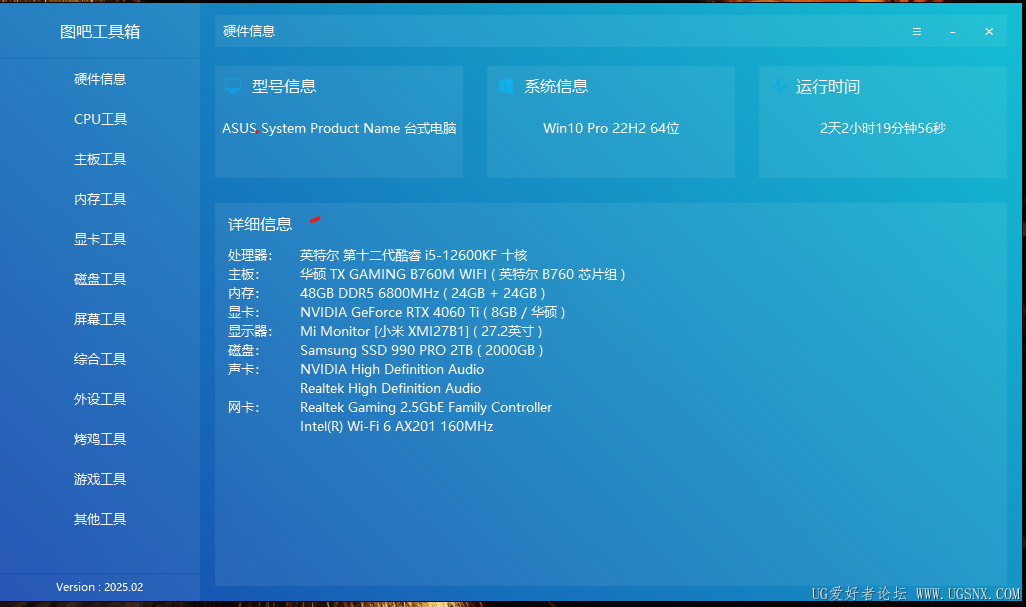Image resolution: width=1026 pixels, height=607 pixels.
Task: Click the Intel(R) Wi-Fi 6 AX201 160MHz line
Action: tap(397, 426)
